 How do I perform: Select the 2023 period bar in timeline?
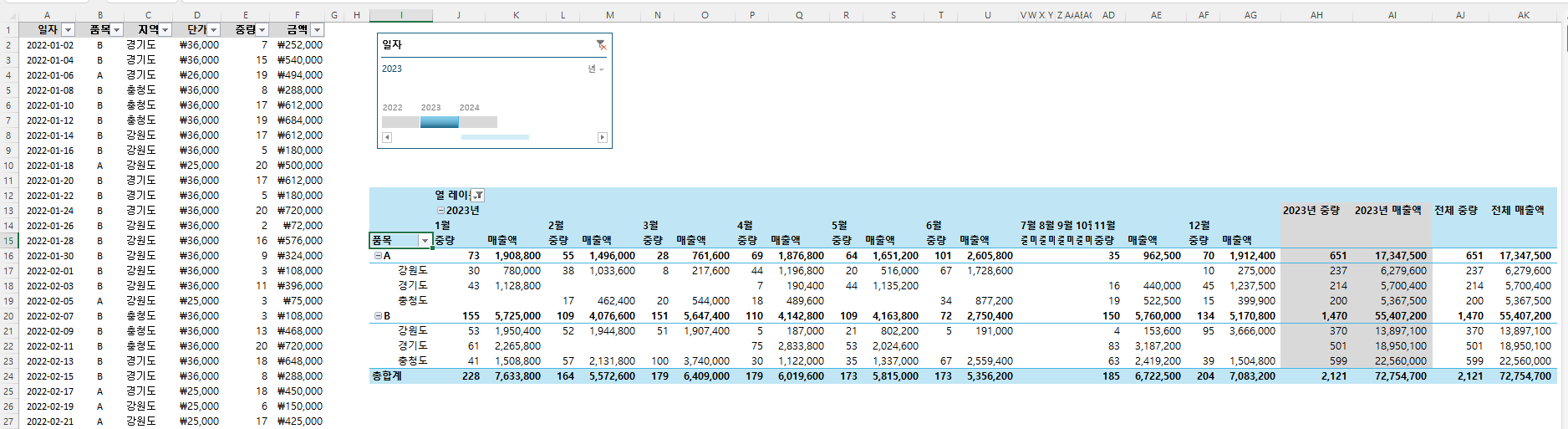tap(440, 122)
